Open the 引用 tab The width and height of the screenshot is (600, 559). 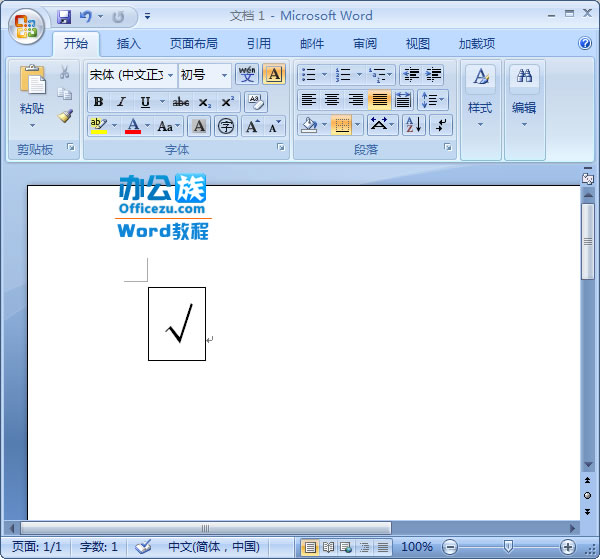[x=258, y=44]
